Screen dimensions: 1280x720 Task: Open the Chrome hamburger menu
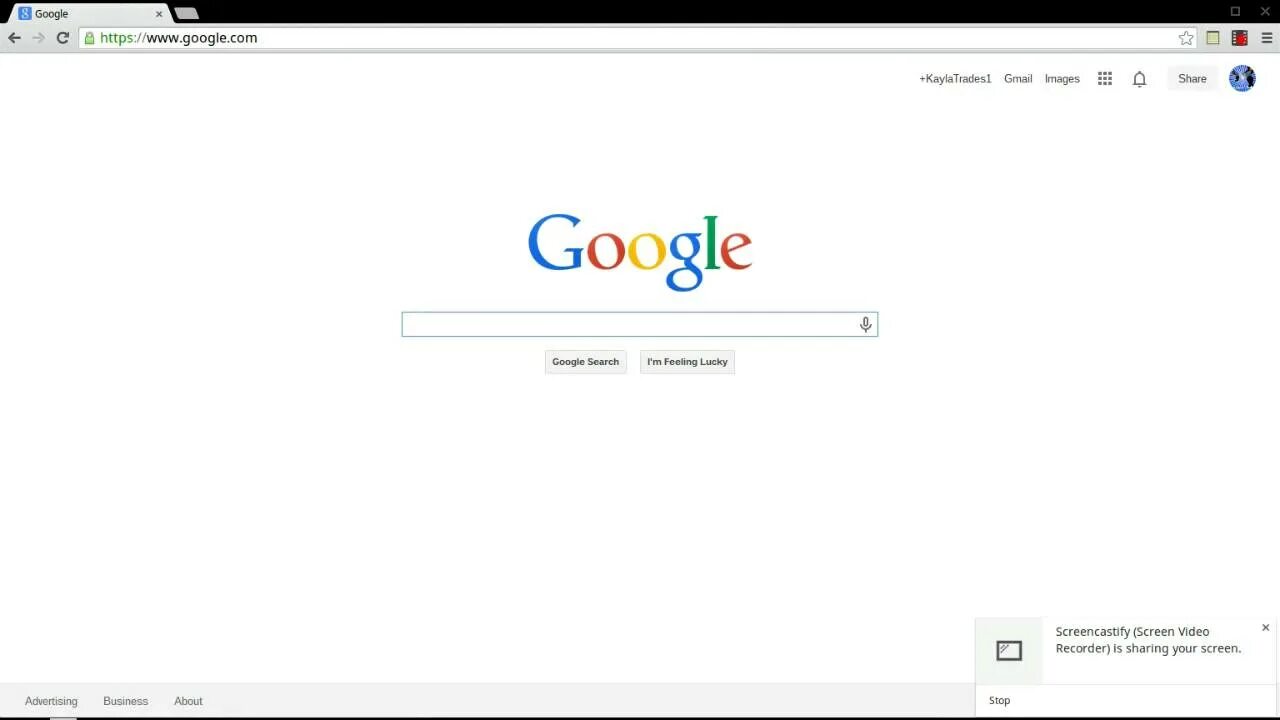point(1267,38)
